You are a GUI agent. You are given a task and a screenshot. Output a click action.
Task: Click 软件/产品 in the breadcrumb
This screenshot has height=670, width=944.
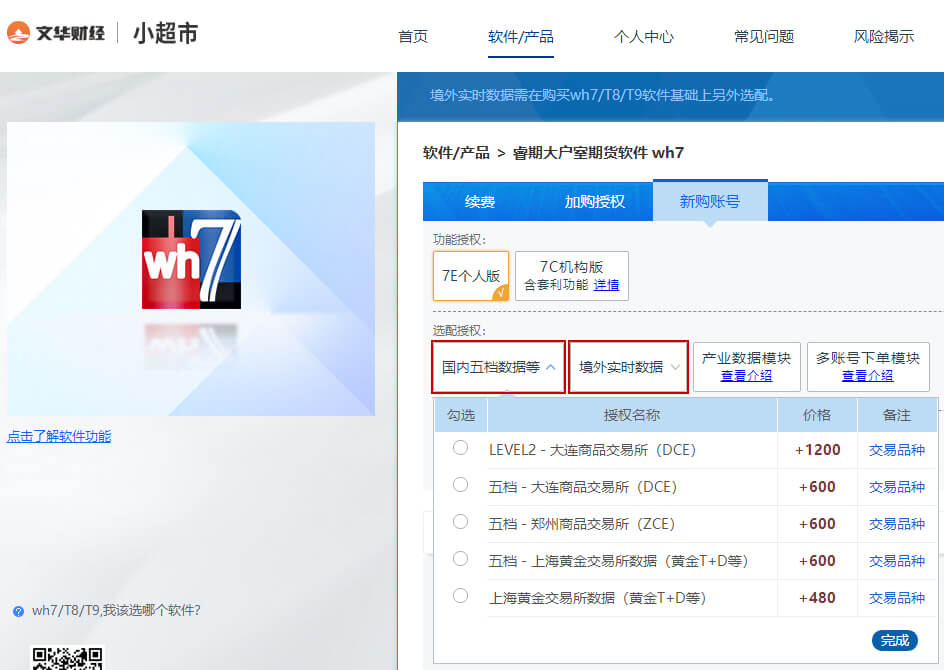pyautogui.click(x=456, y=153)
